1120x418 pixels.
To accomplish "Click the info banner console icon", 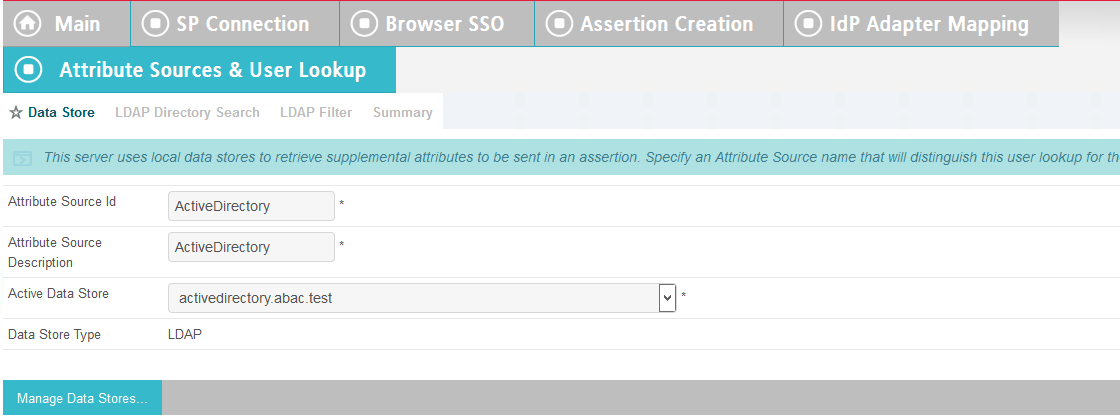I will (22, 158).
